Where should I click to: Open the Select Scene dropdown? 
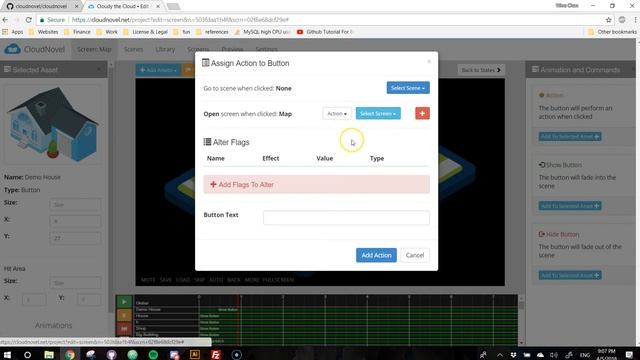click(x=408, y=88)
